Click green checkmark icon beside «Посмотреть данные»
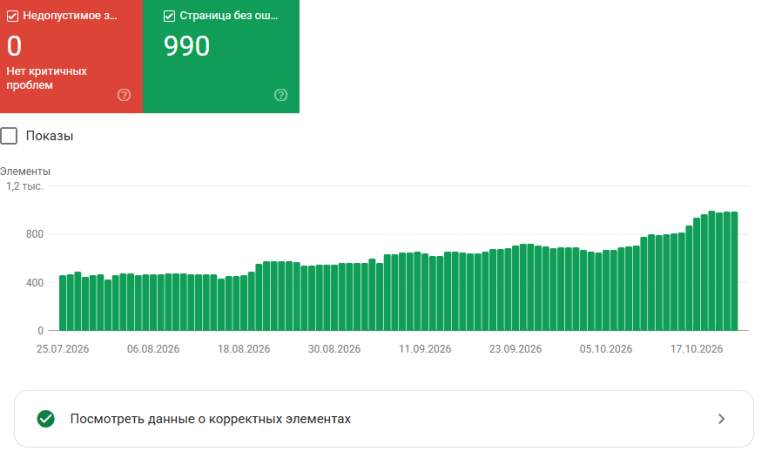This screenshot has height=458, width=768. 46,419
